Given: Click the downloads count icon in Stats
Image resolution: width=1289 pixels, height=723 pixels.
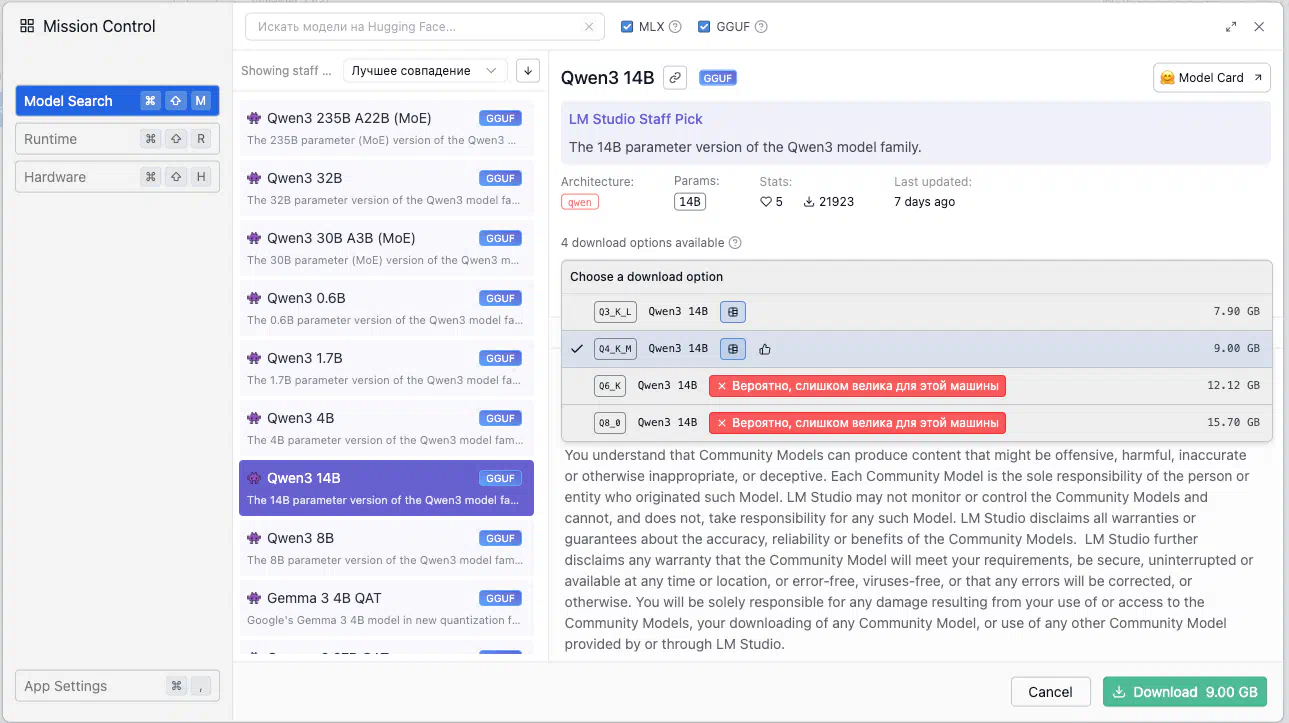Looking at the screenshot, I should 809,202.
